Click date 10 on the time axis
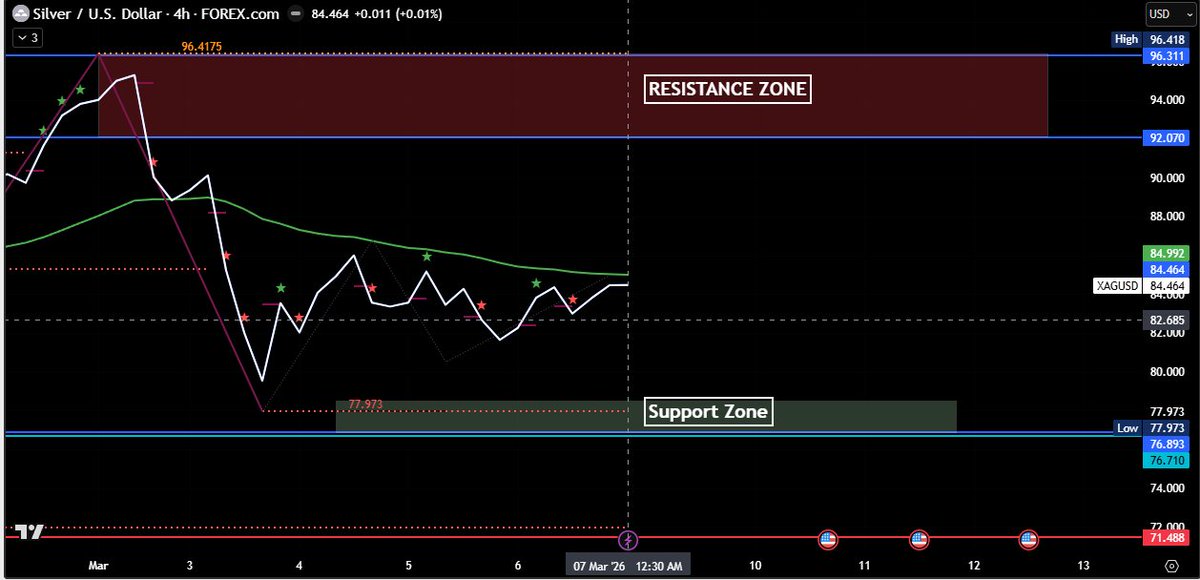Viewport: 1200px width, 580px height. click(754, 566)
